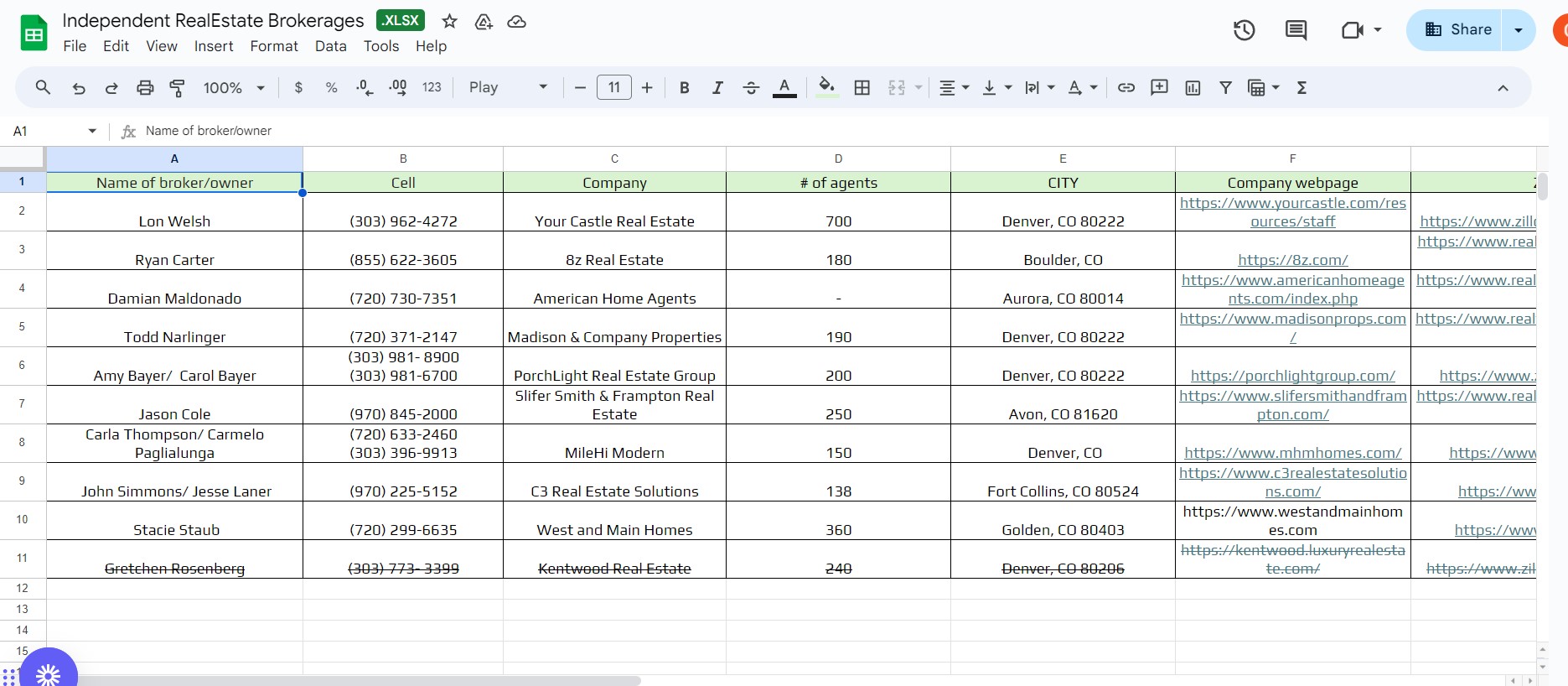
Task: Merge the selected cells
Action: (897, 87)
